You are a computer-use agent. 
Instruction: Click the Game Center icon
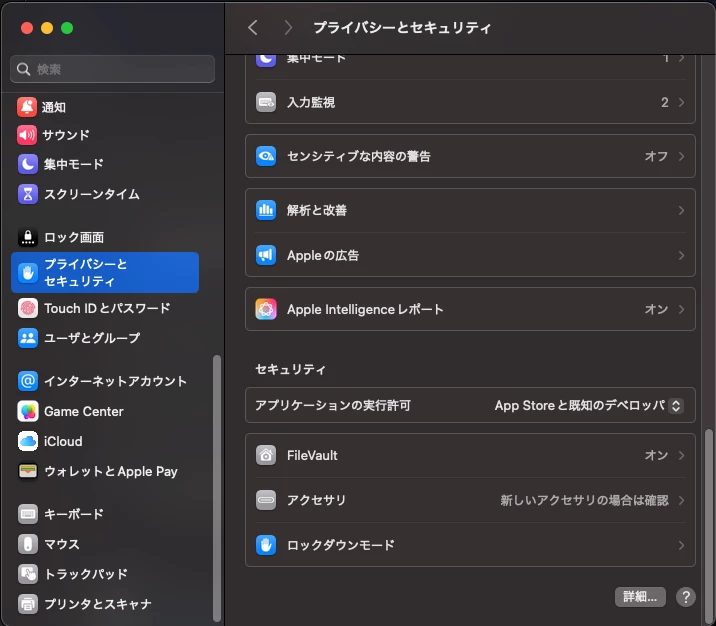[x=27, y=411]
